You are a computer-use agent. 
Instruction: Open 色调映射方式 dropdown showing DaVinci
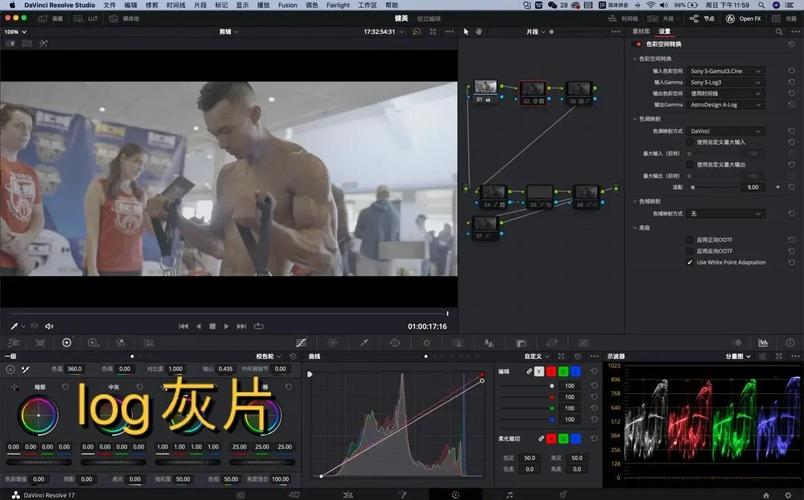click(x=725, y=131)
